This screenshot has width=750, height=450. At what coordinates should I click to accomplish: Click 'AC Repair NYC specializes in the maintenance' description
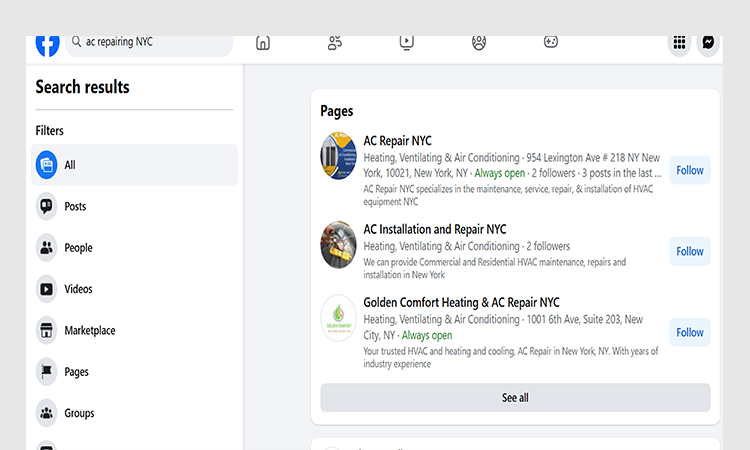pos(508,195)
